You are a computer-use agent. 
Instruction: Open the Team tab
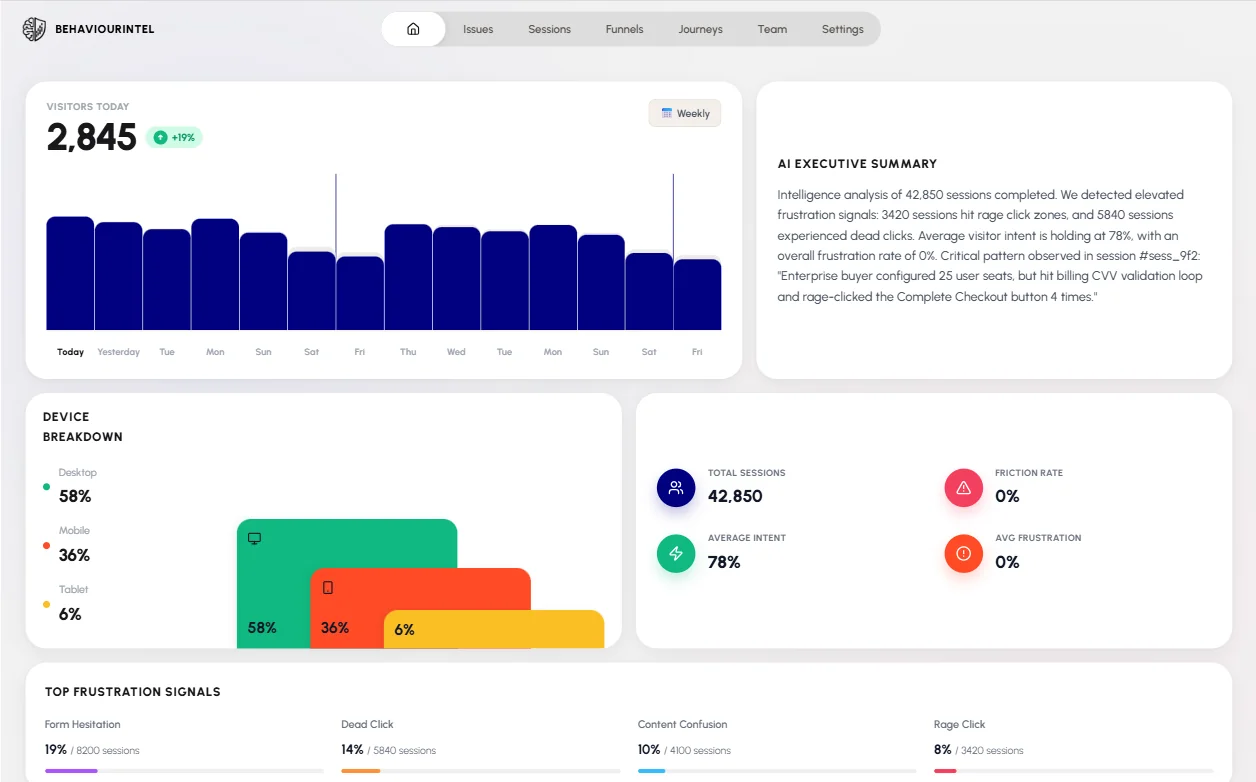[x=772, y=29]
